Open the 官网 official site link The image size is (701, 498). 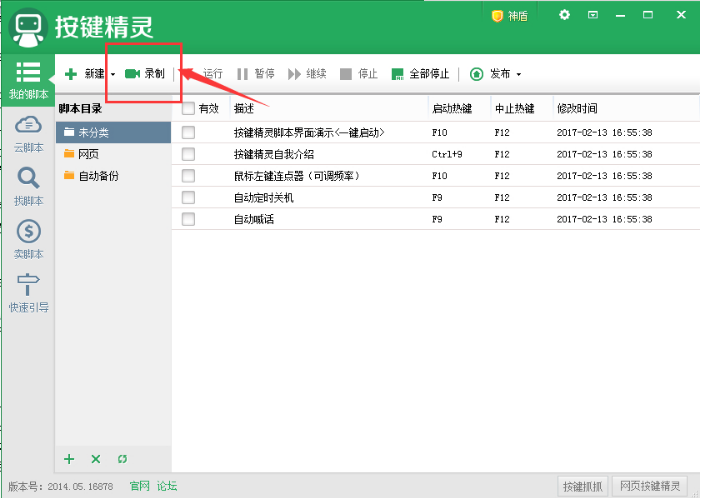coord(139,486)
